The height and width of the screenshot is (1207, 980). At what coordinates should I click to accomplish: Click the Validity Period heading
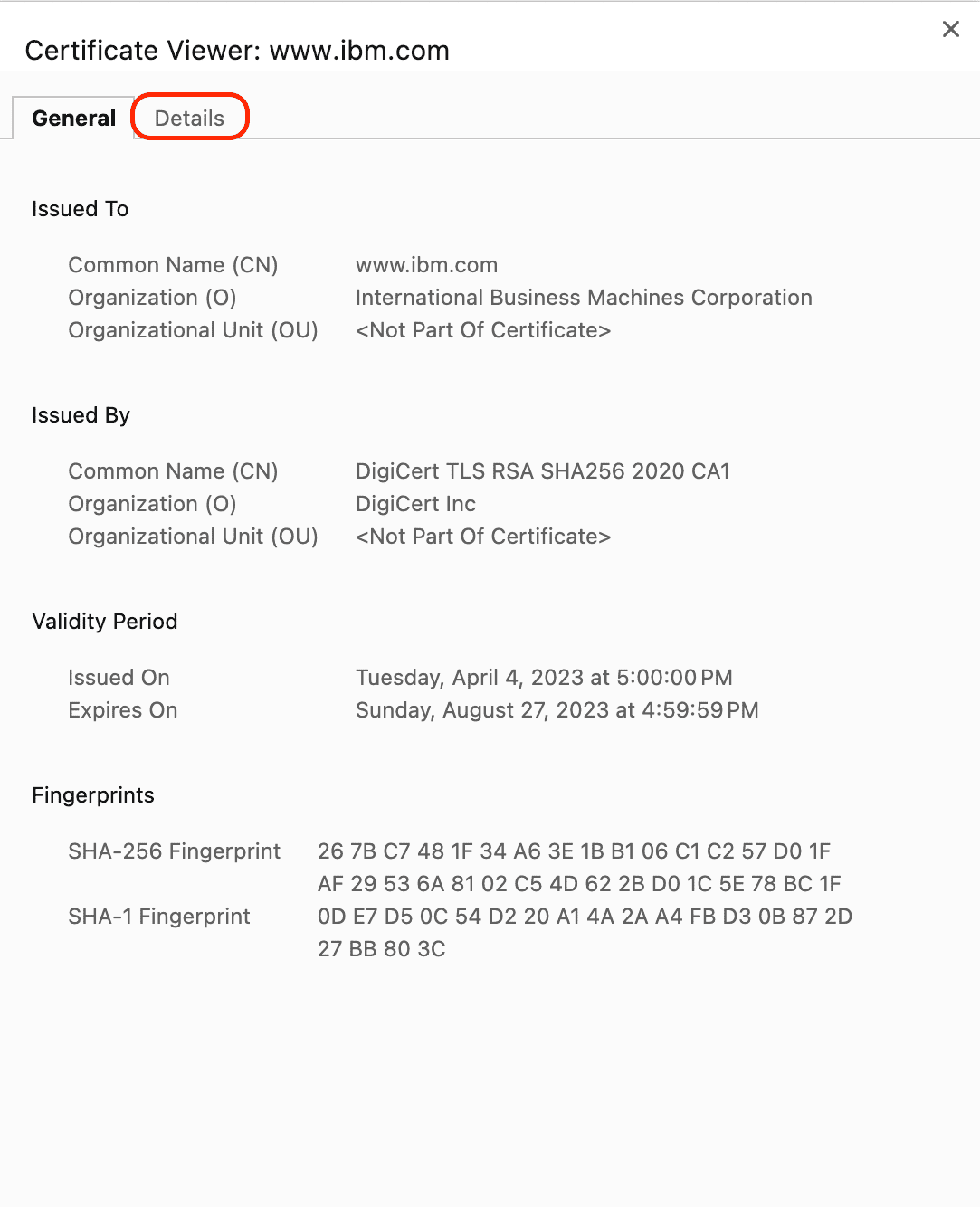[104, 622]
